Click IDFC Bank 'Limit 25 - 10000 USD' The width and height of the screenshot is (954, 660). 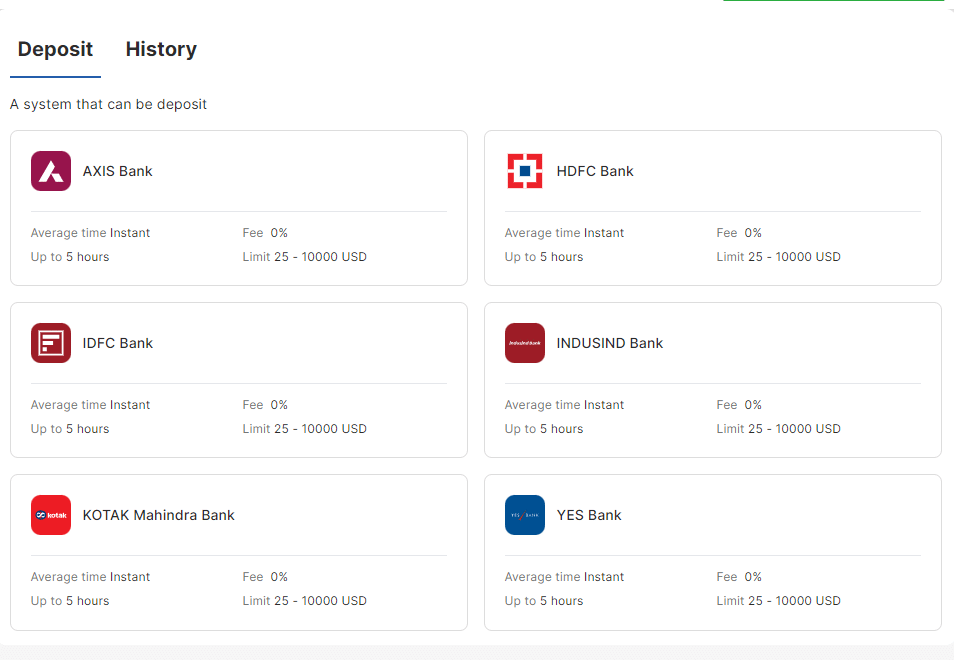[305, 429]
